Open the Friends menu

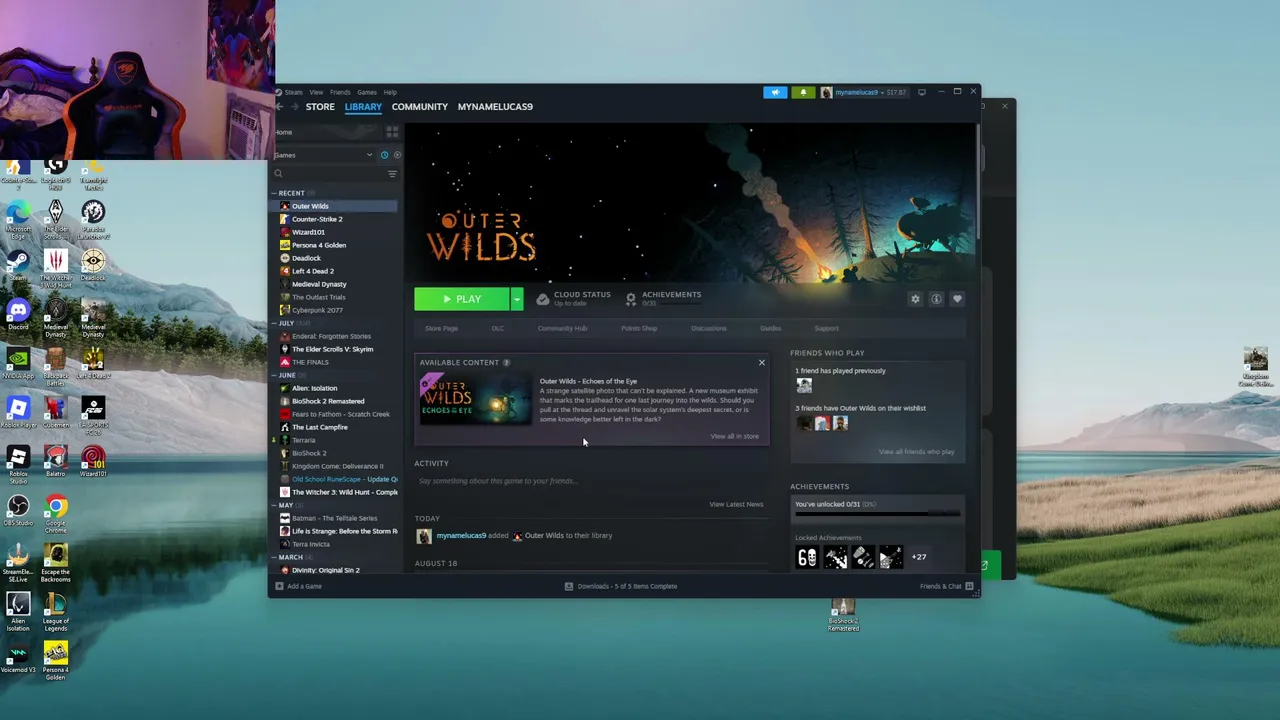point(340,92)
